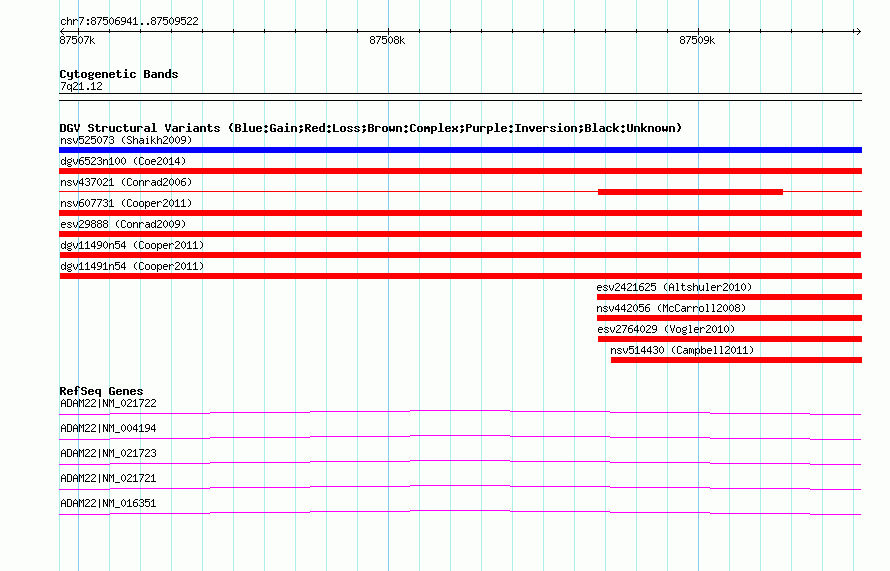Image resolution: width=890 pixels, height=571 pixels.
Task: Click the red bar under dgv6523n100
Action: pos(460,171)
